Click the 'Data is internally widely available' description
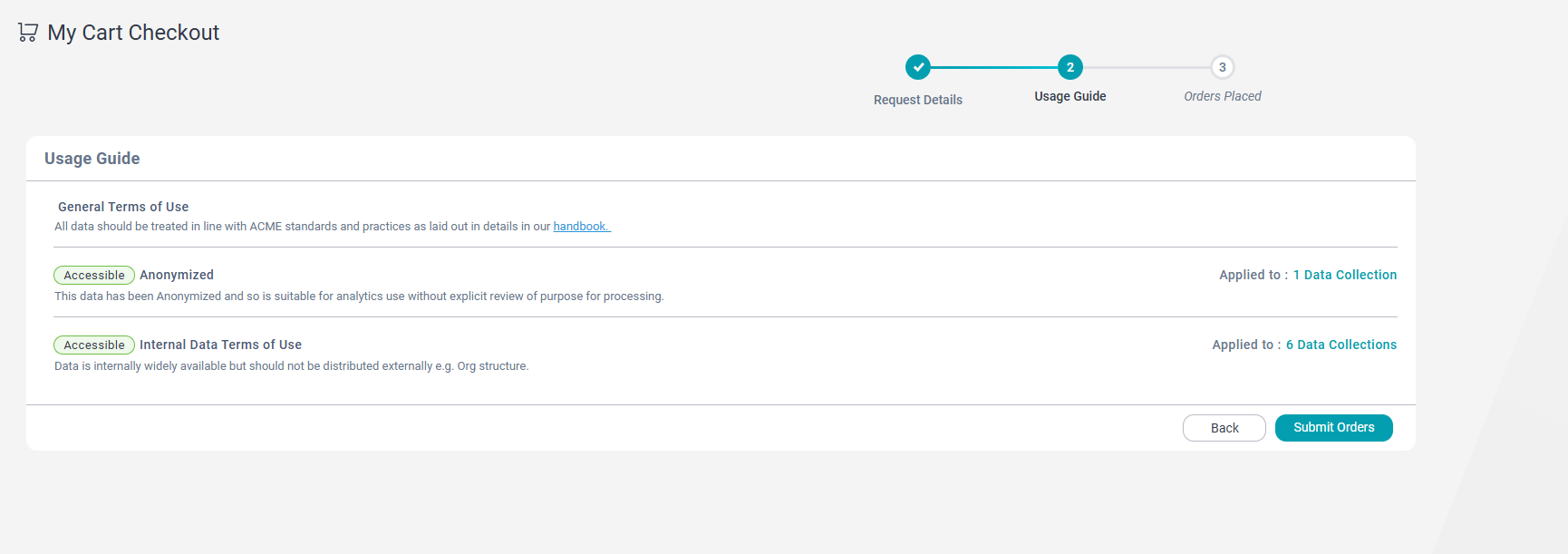Image resolution: width=1568 pixels, height=554 pixels. [x=291, y=366]
